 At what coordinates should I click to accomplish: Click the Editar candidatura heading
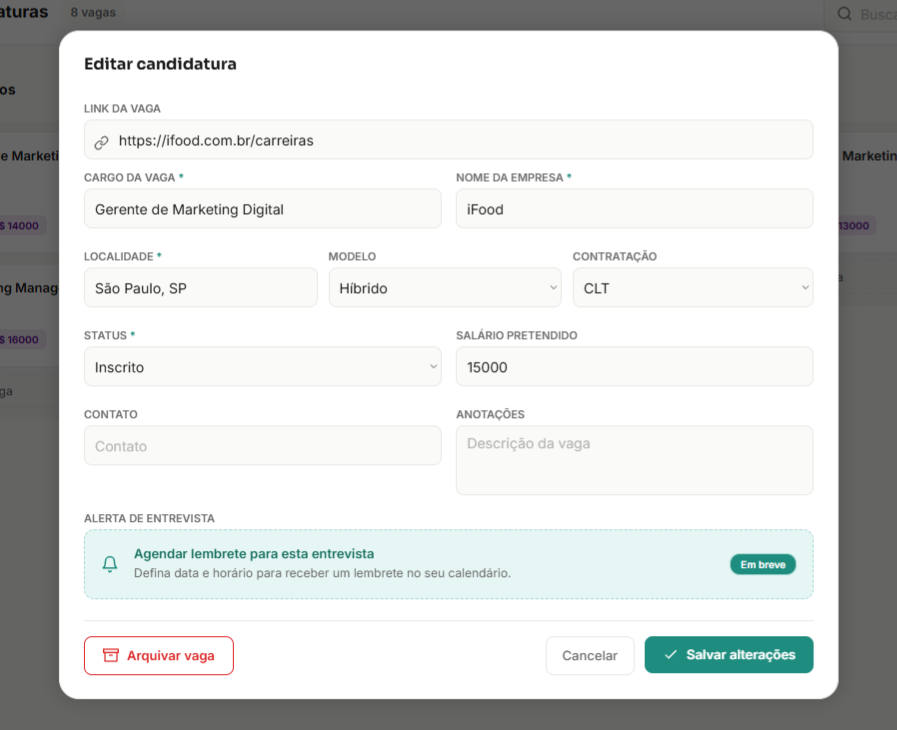pyautogui.click(x=160, y=64)
